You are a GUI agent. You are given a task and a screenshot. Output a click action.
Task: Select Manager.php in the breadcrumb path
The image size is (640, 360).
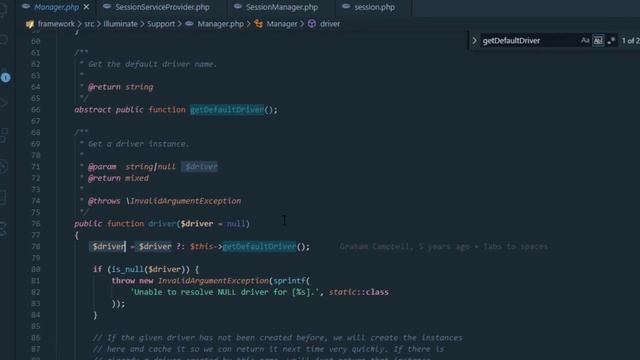(x=220, y=24)
